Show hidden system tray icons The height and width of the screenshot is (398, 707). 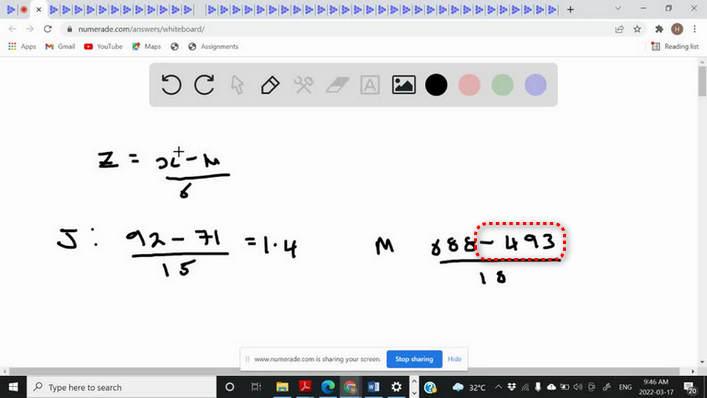point(498,387)
